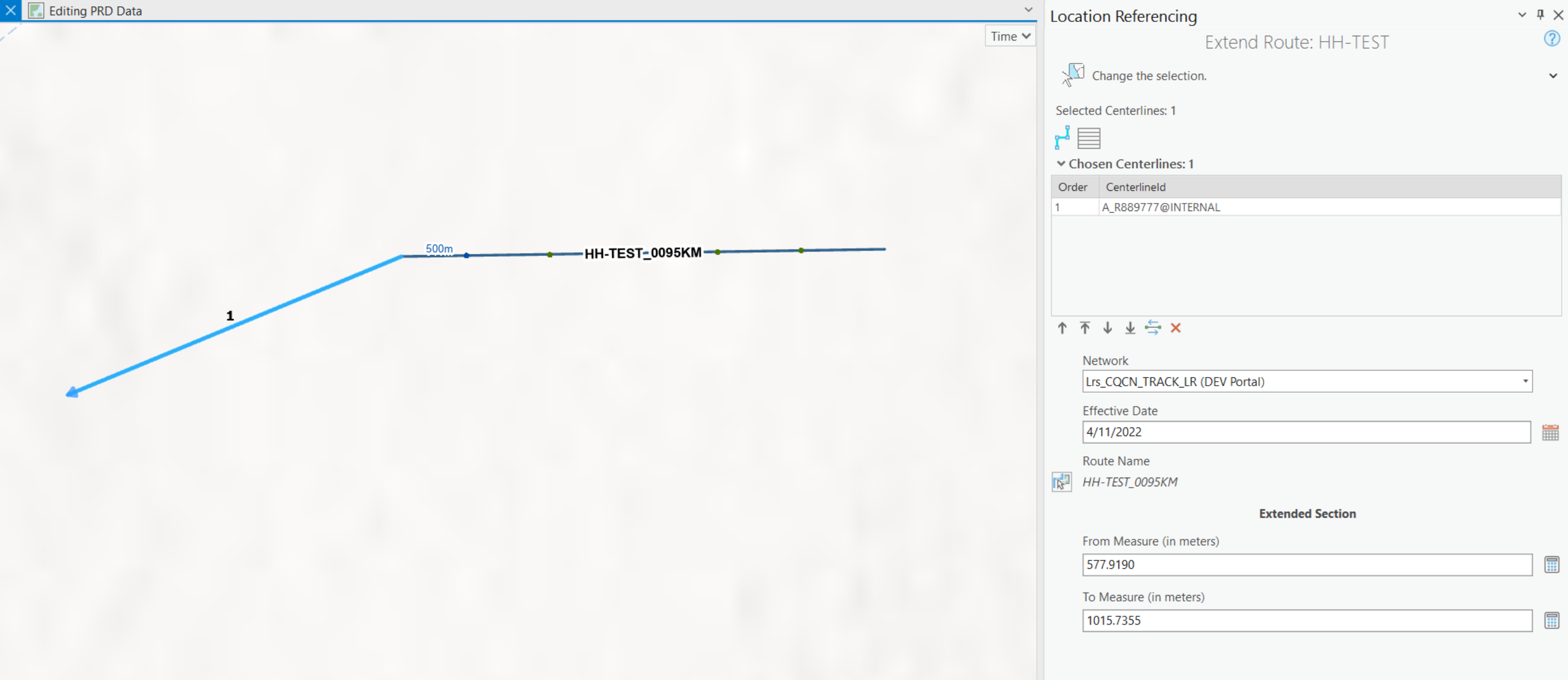Screen dimensions: 1568x680
Task: Open the To Measure calculator icon
Action: click(1552, 621)
